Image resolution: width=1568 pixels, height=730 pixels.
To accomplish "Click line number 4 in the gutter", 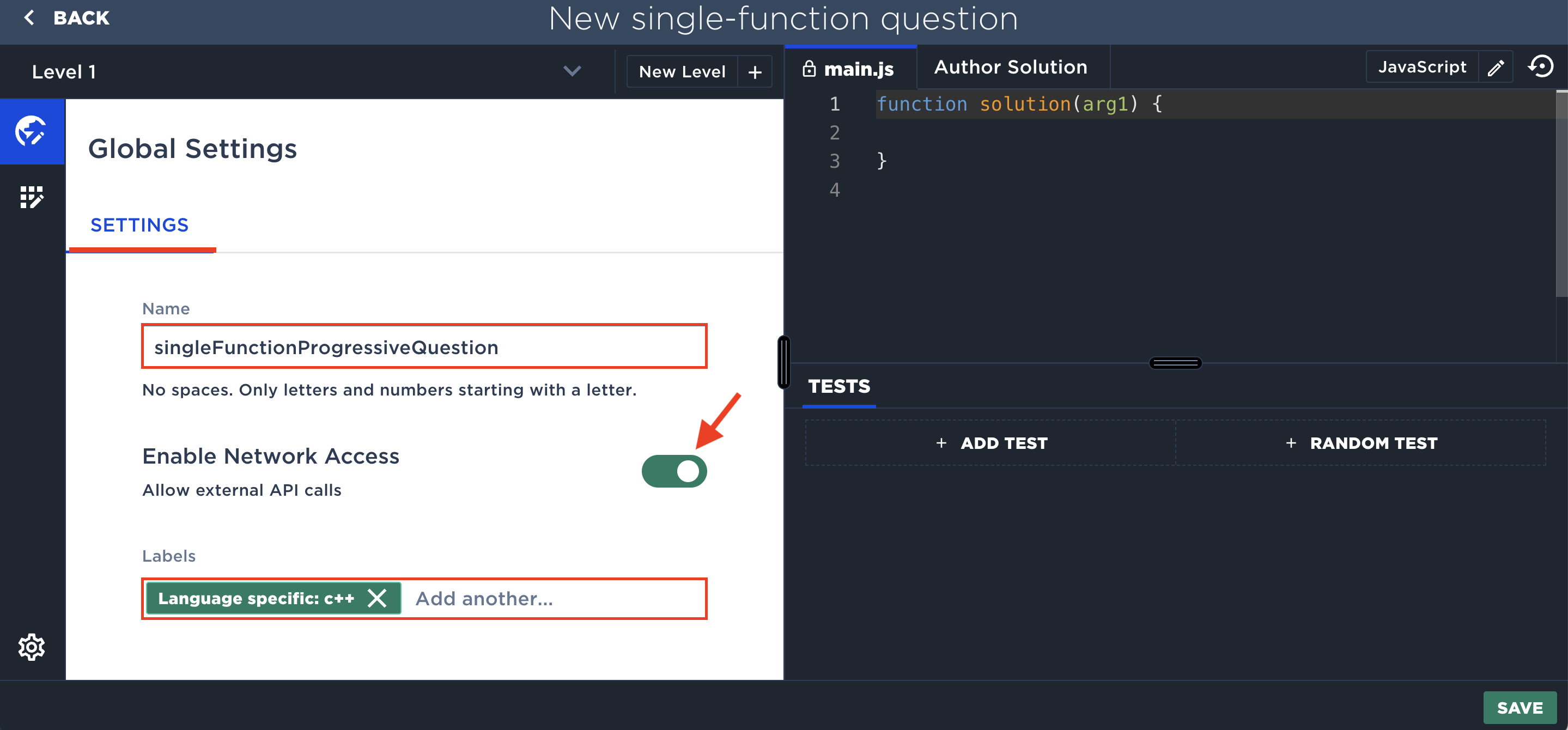I will point(835,190).
